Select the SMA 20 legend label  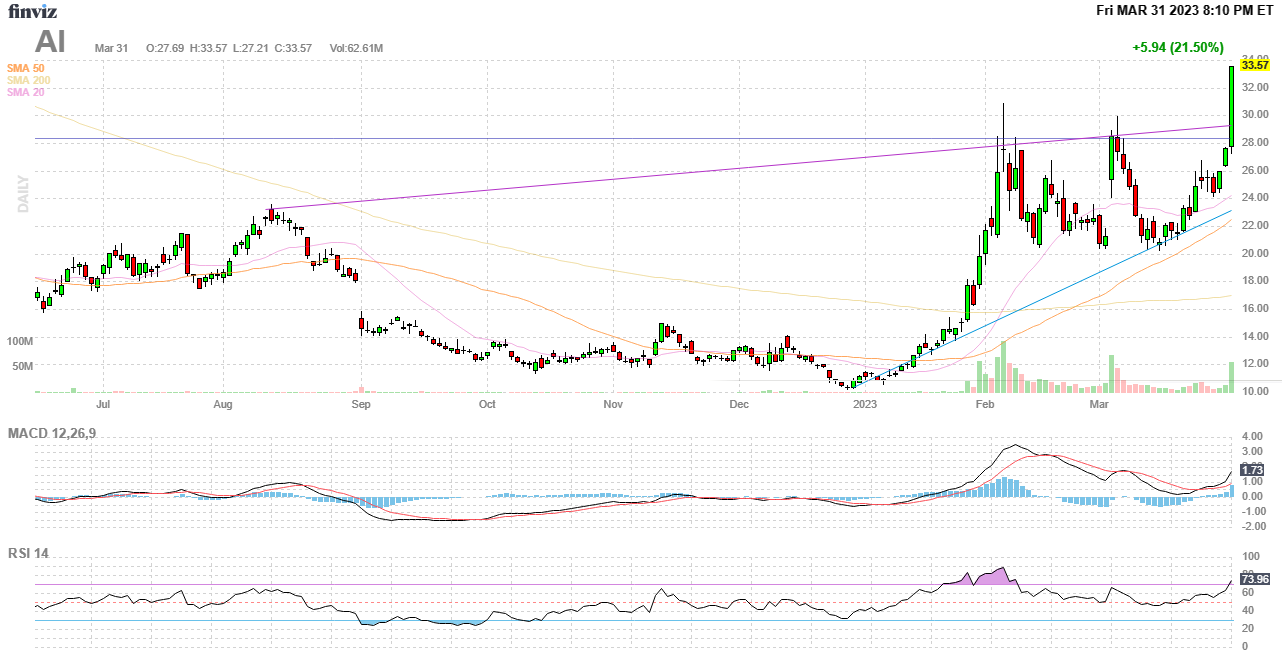[x=25, y=92]
